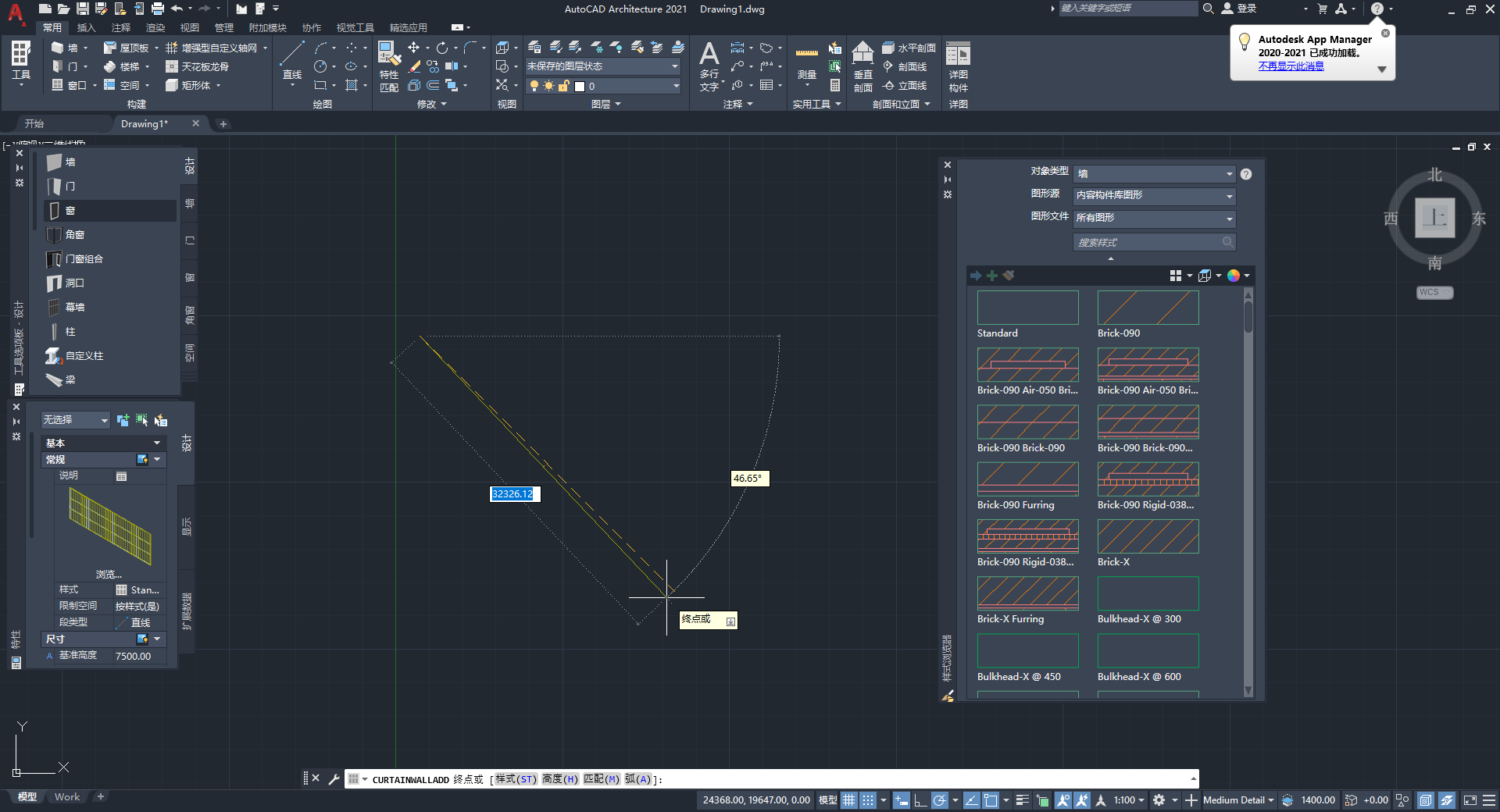The height and width of the screenshot is (812, 1500).
Task: Toggle ortho mode in status bar
Action: click(920, 800)
